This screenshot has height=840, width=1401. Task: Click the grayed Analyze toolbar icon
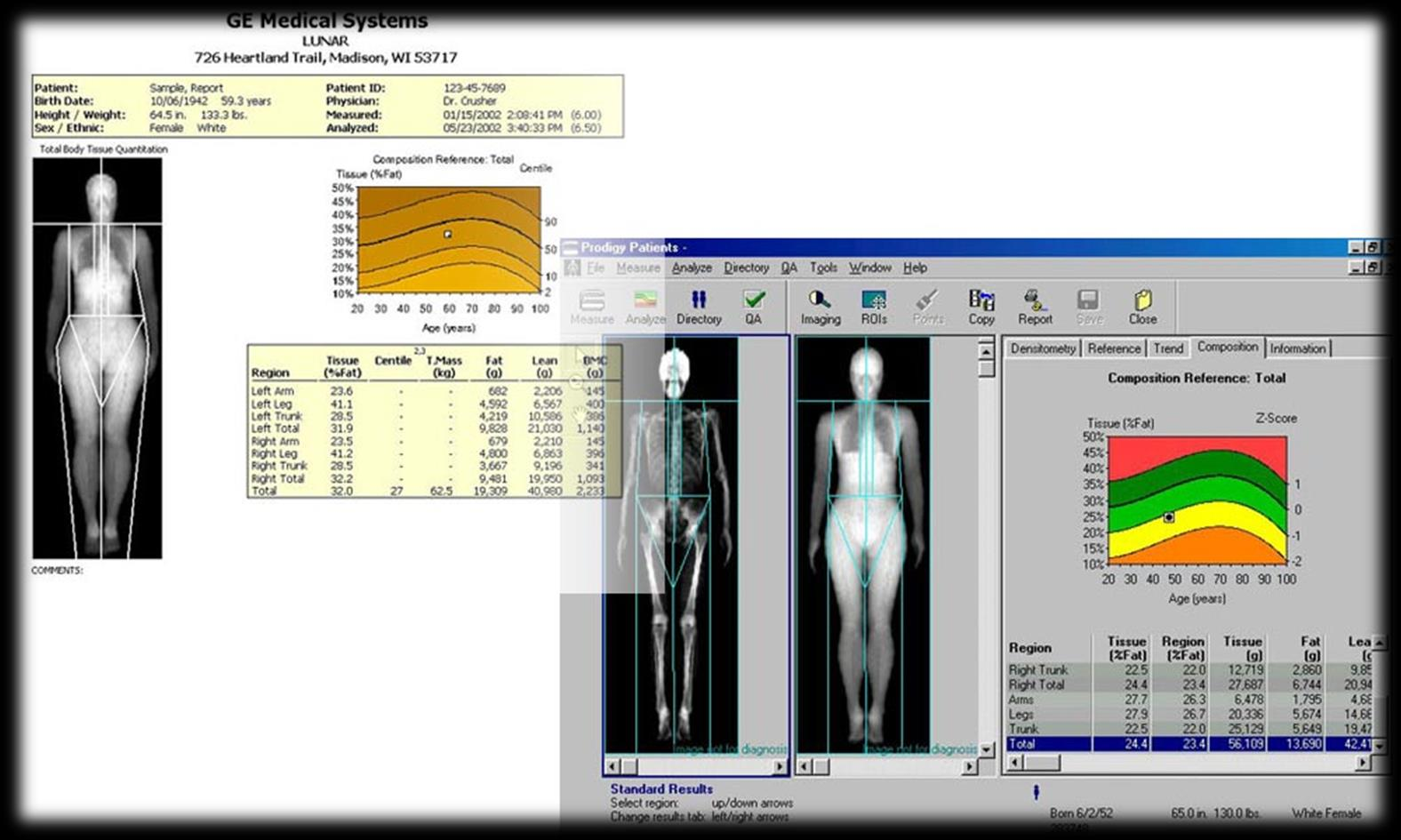tap(645, 307)
